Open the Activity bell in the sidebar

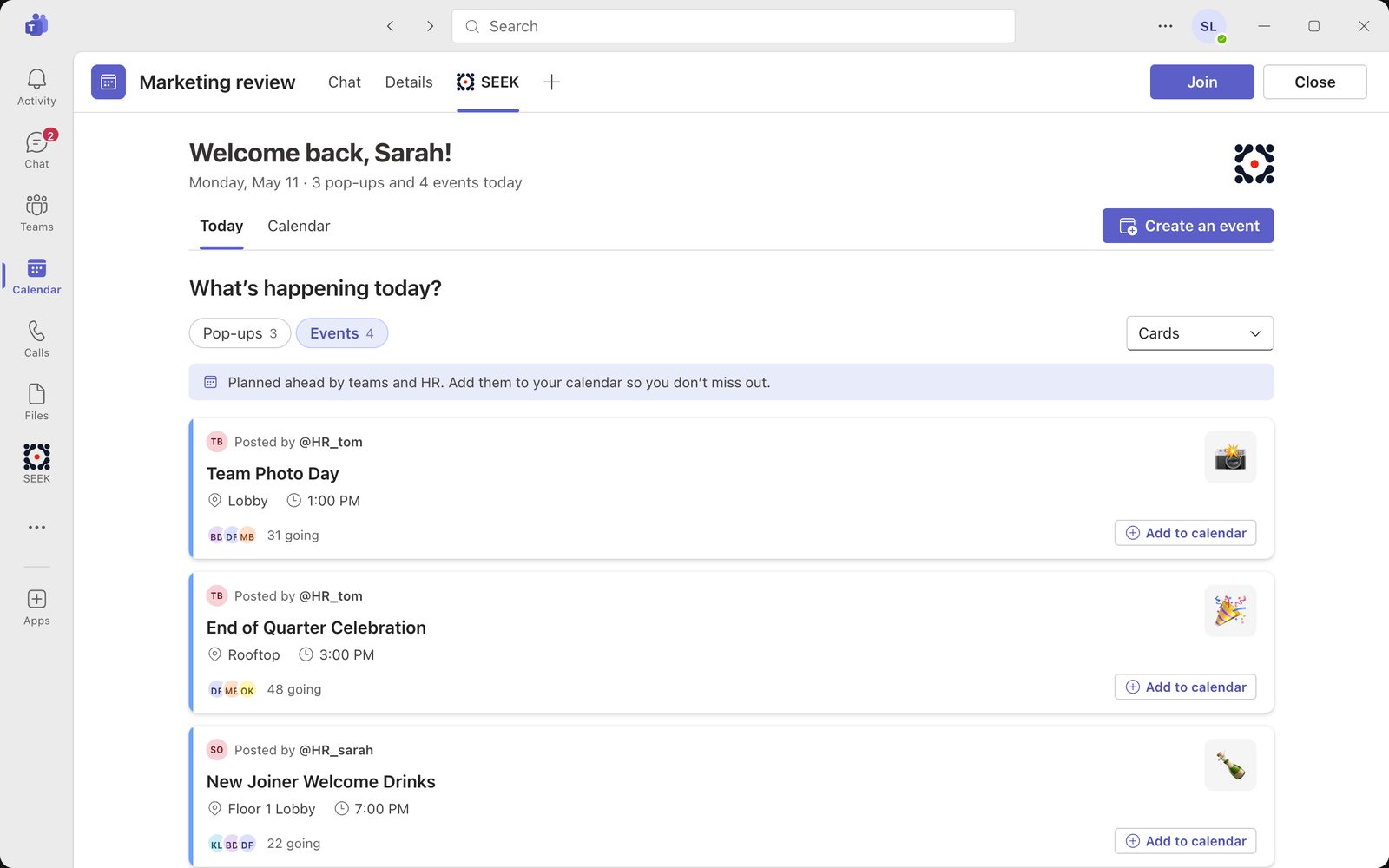pyautogui.click(x=36, y=88)
